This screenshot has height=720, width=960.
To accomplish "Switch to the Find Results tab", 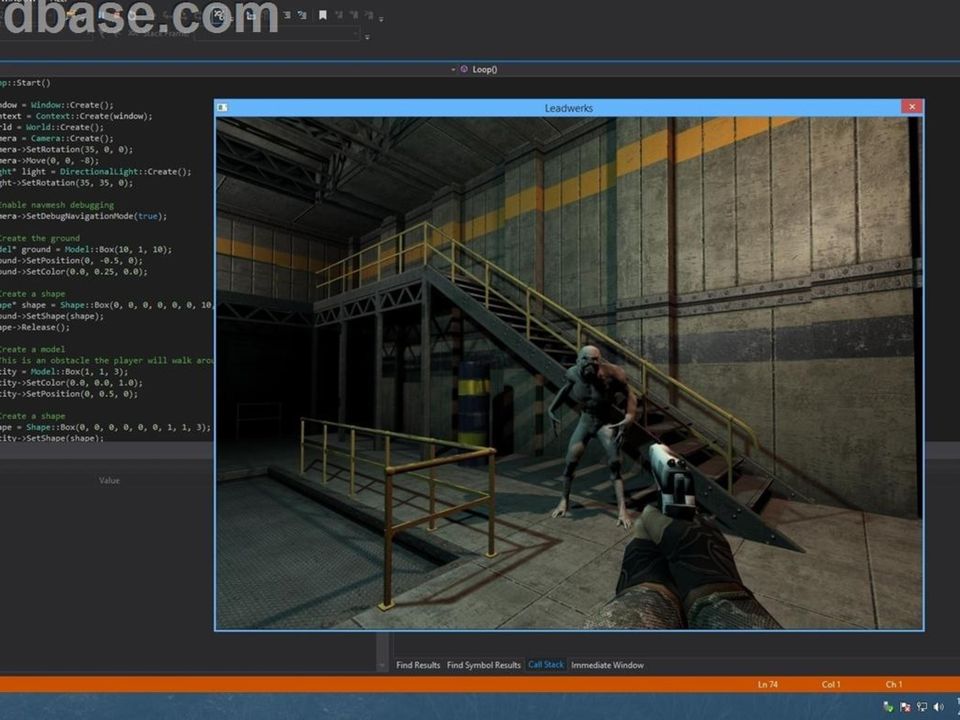I will (x=418, y=665).
